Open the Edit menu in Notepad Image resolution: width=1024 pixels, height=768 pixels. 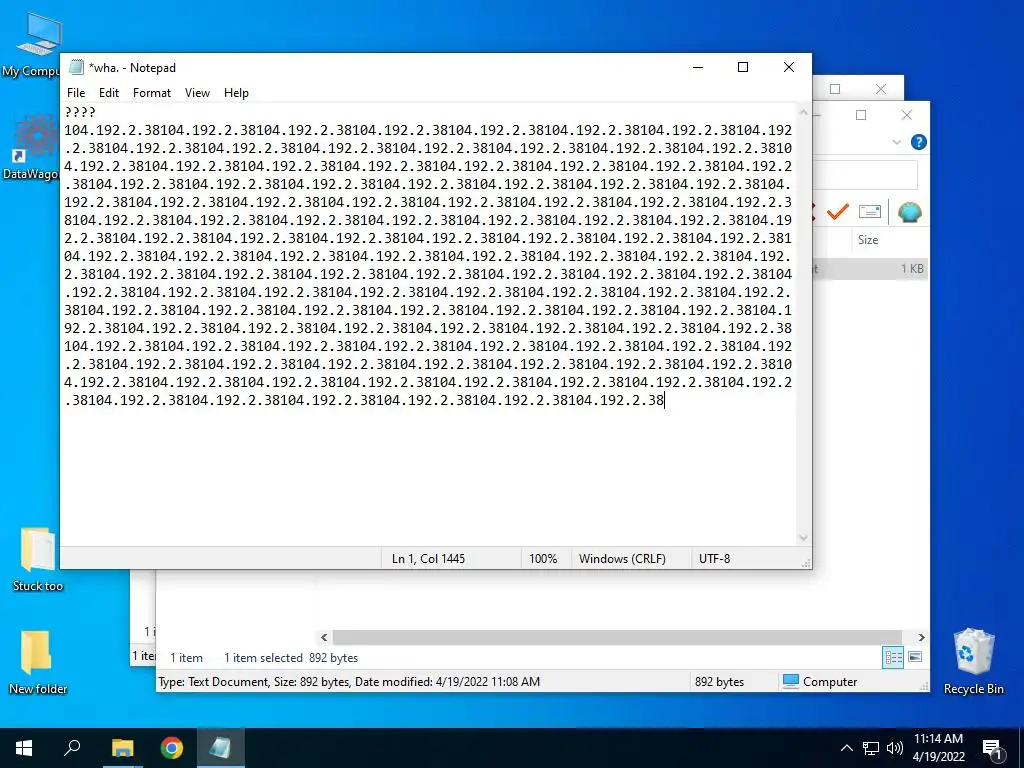(108, 93)
